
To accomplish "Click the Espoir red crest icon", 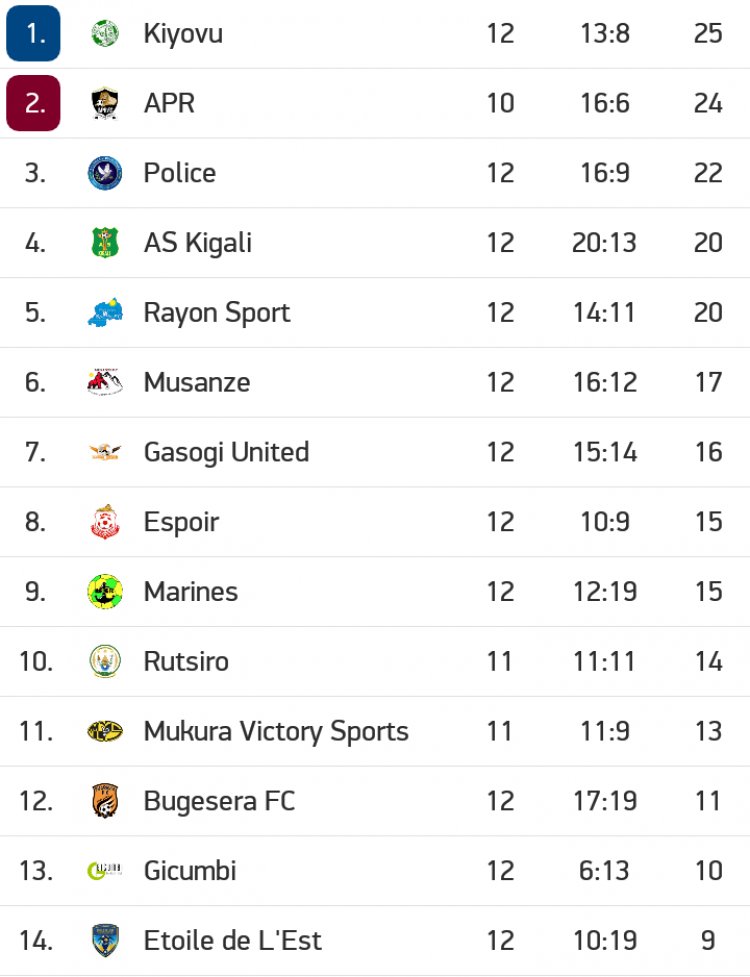I will click(105, 522).
